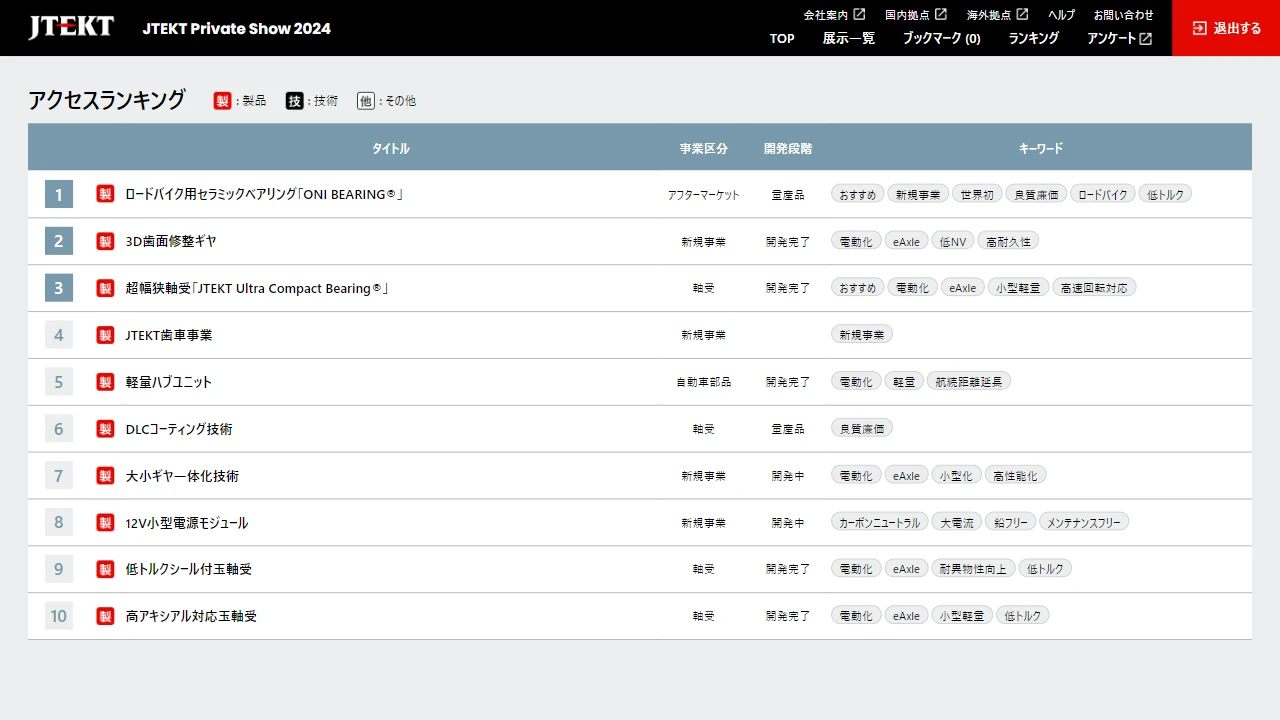Open the JTEKT歯車事業 title
This screenshot has width=1280, height=720.
pyautogui.click(x=169, y=335)
